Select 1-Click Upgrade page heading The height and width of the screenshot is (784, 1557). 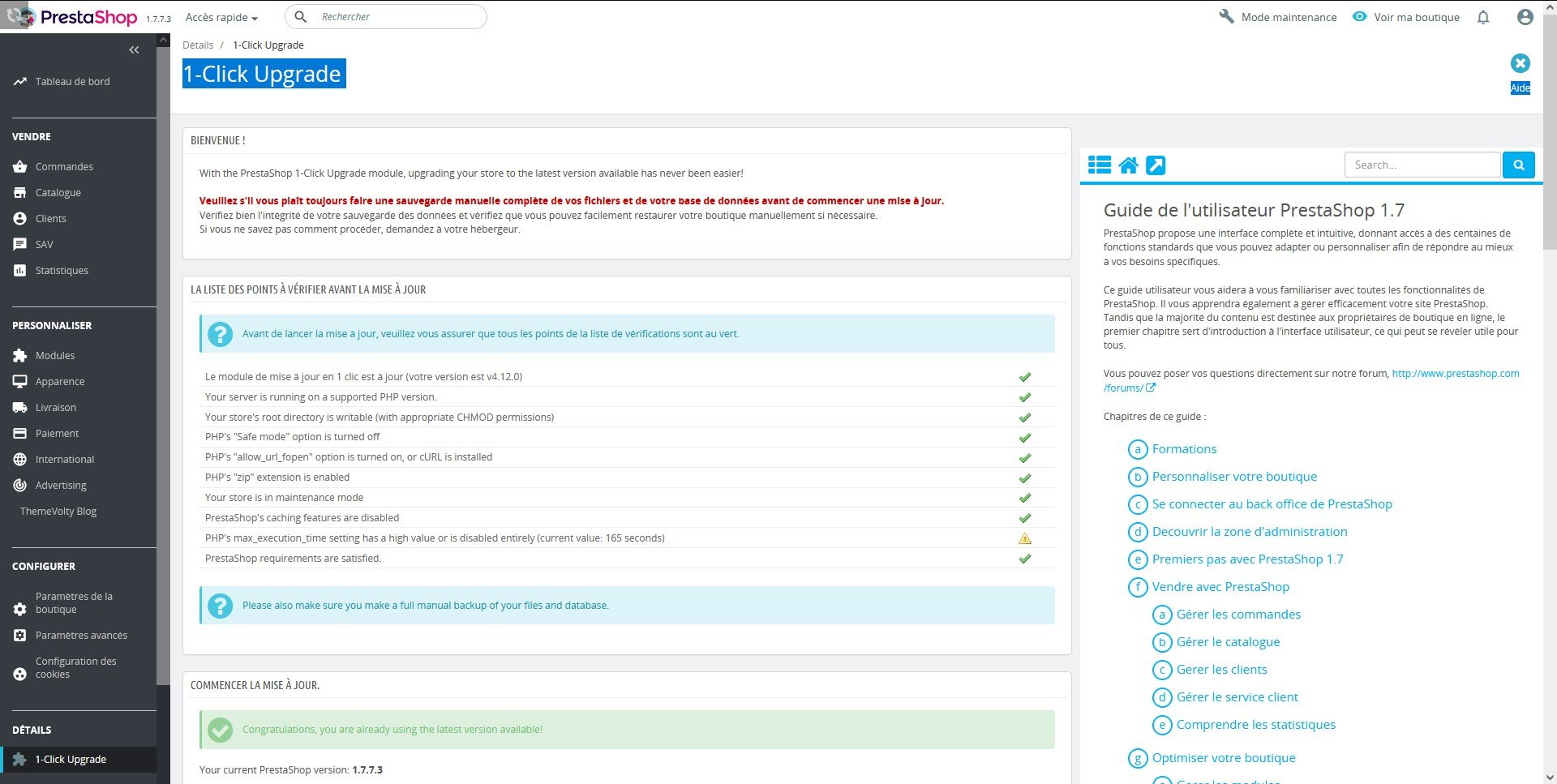pos(264,74)
